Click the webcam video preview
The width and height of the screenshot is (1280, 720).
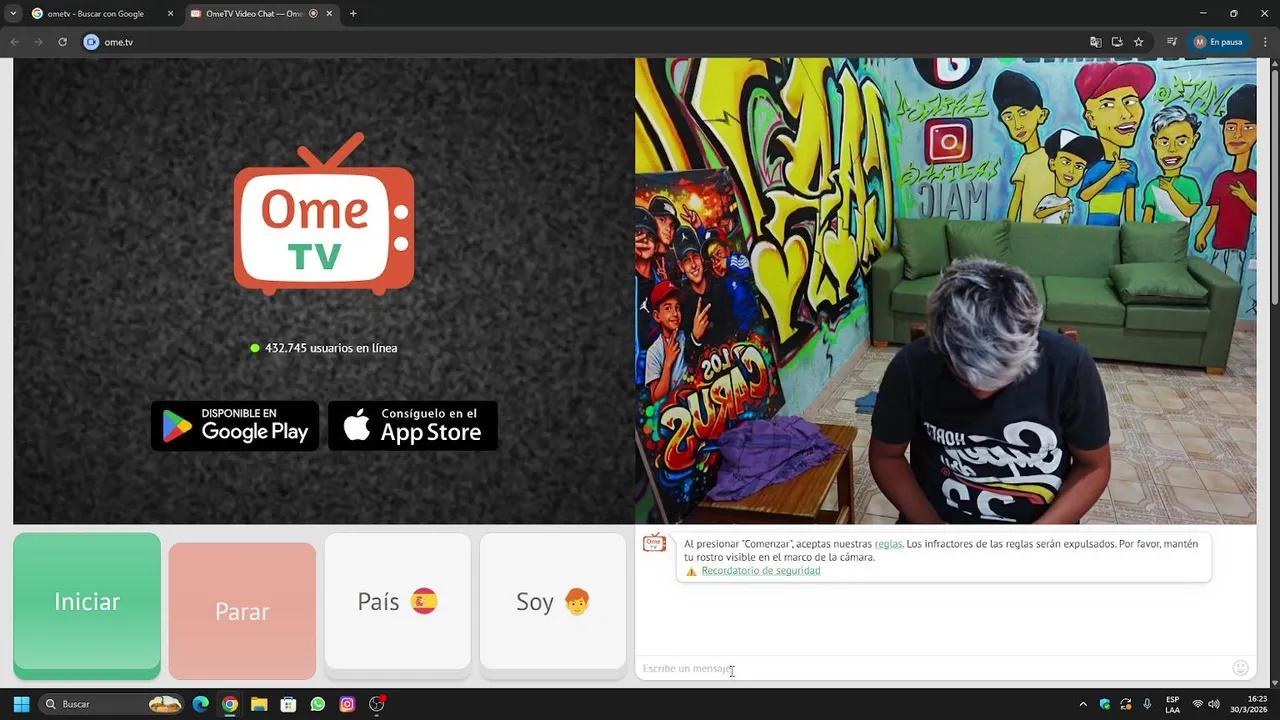pyautogui.click(x=946, y=291)
